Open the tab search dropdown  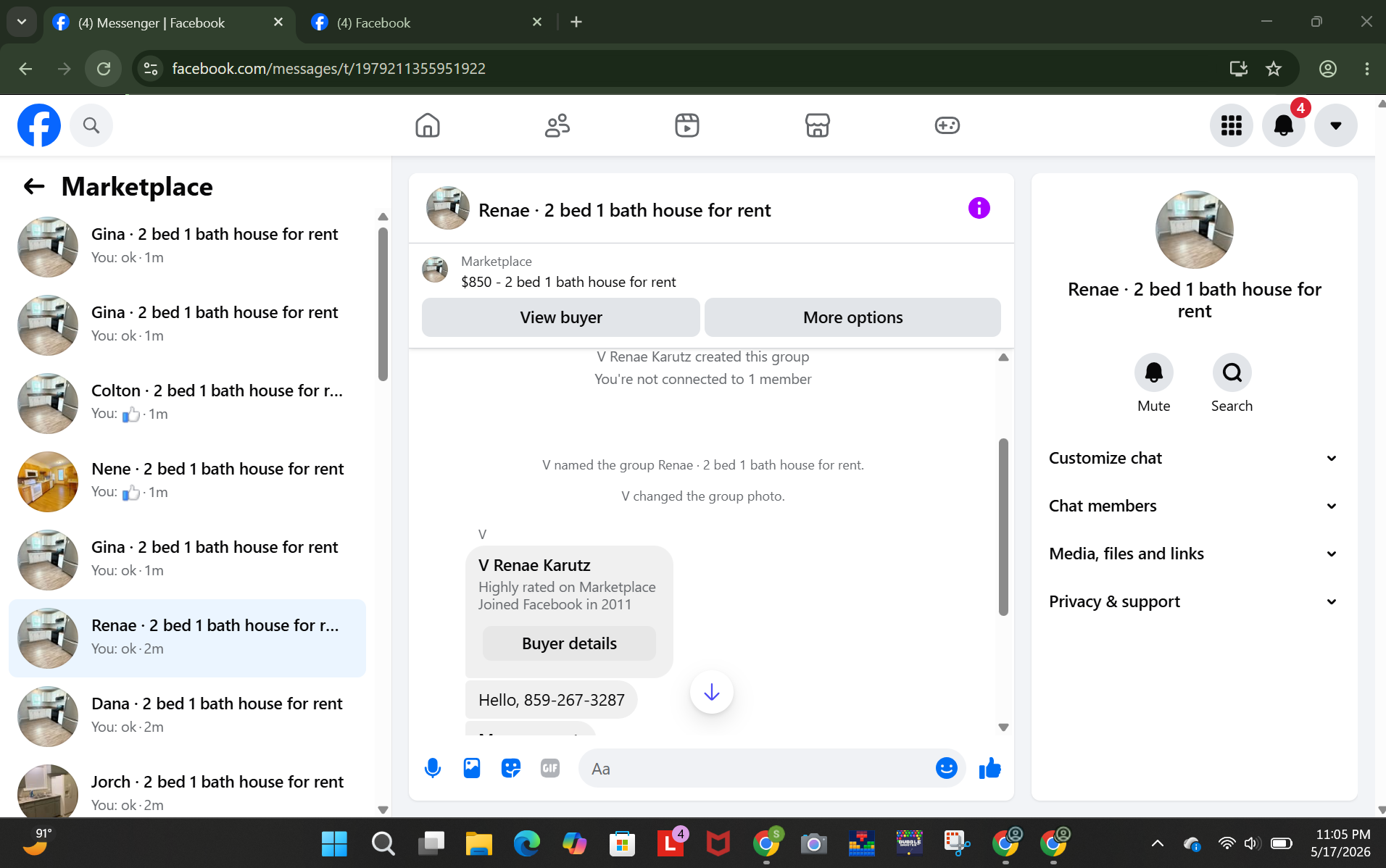22,22
